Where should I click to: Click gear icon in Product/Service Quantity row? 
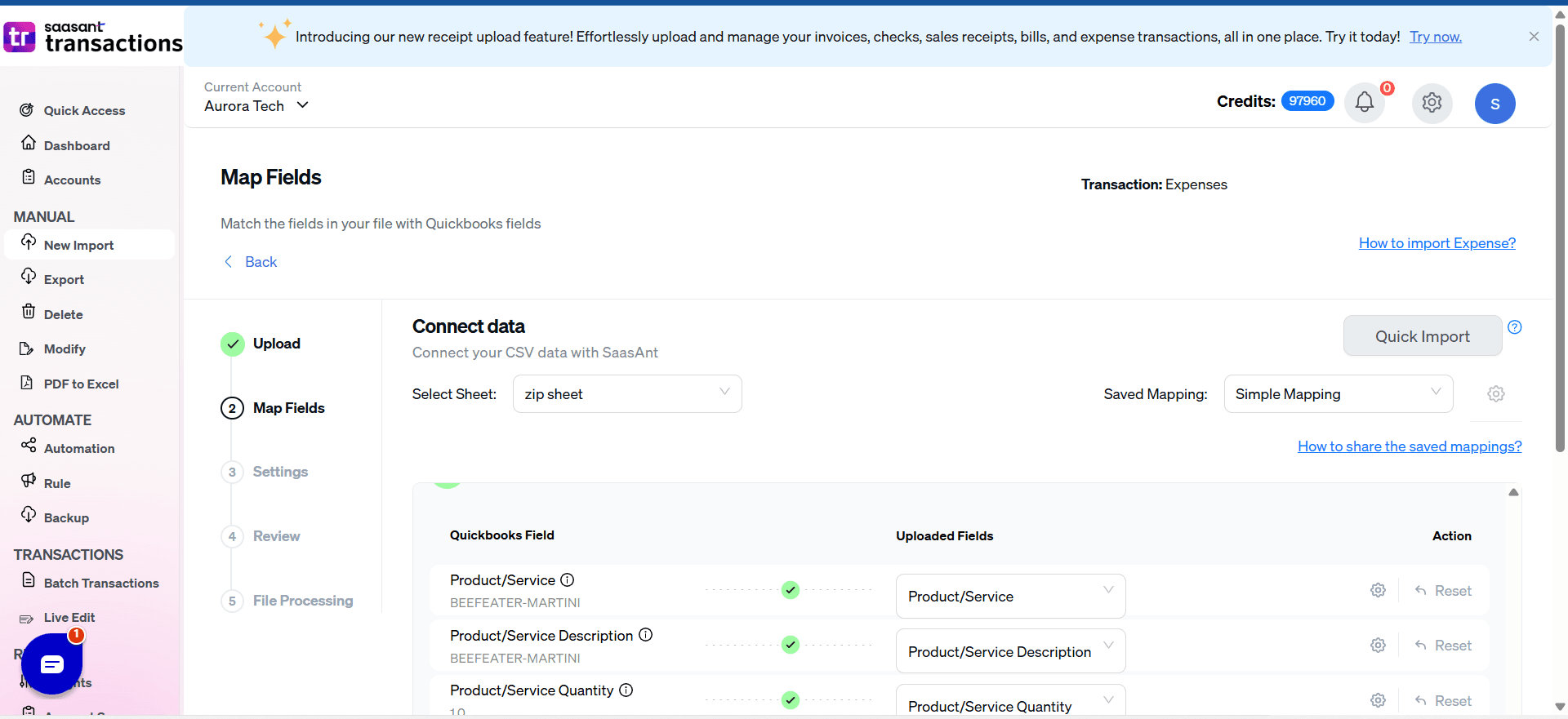click(x=1378, y=700)
